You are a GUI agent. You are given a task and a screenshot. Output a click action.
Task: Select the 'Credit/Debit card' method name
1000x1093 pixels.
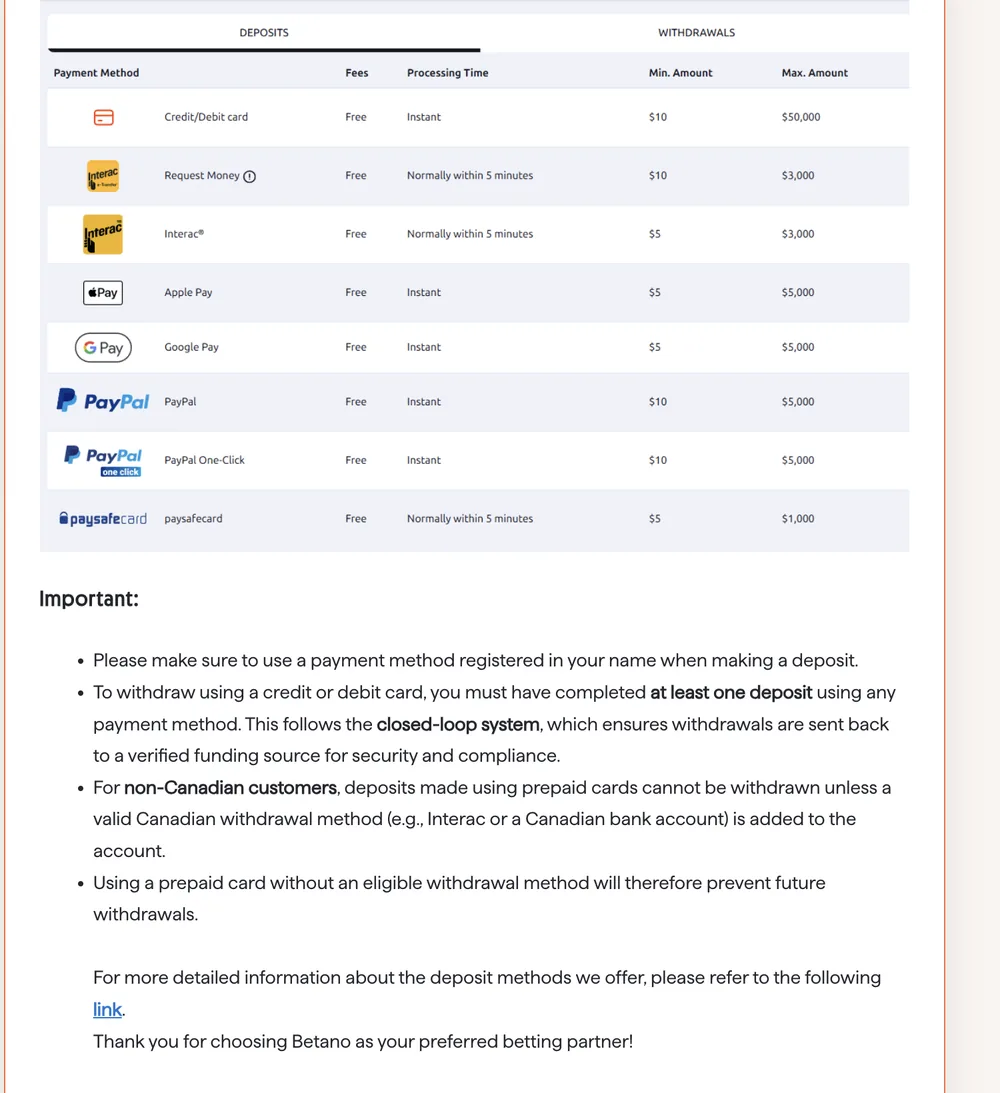pyautogui.click(x=206, y=117)
